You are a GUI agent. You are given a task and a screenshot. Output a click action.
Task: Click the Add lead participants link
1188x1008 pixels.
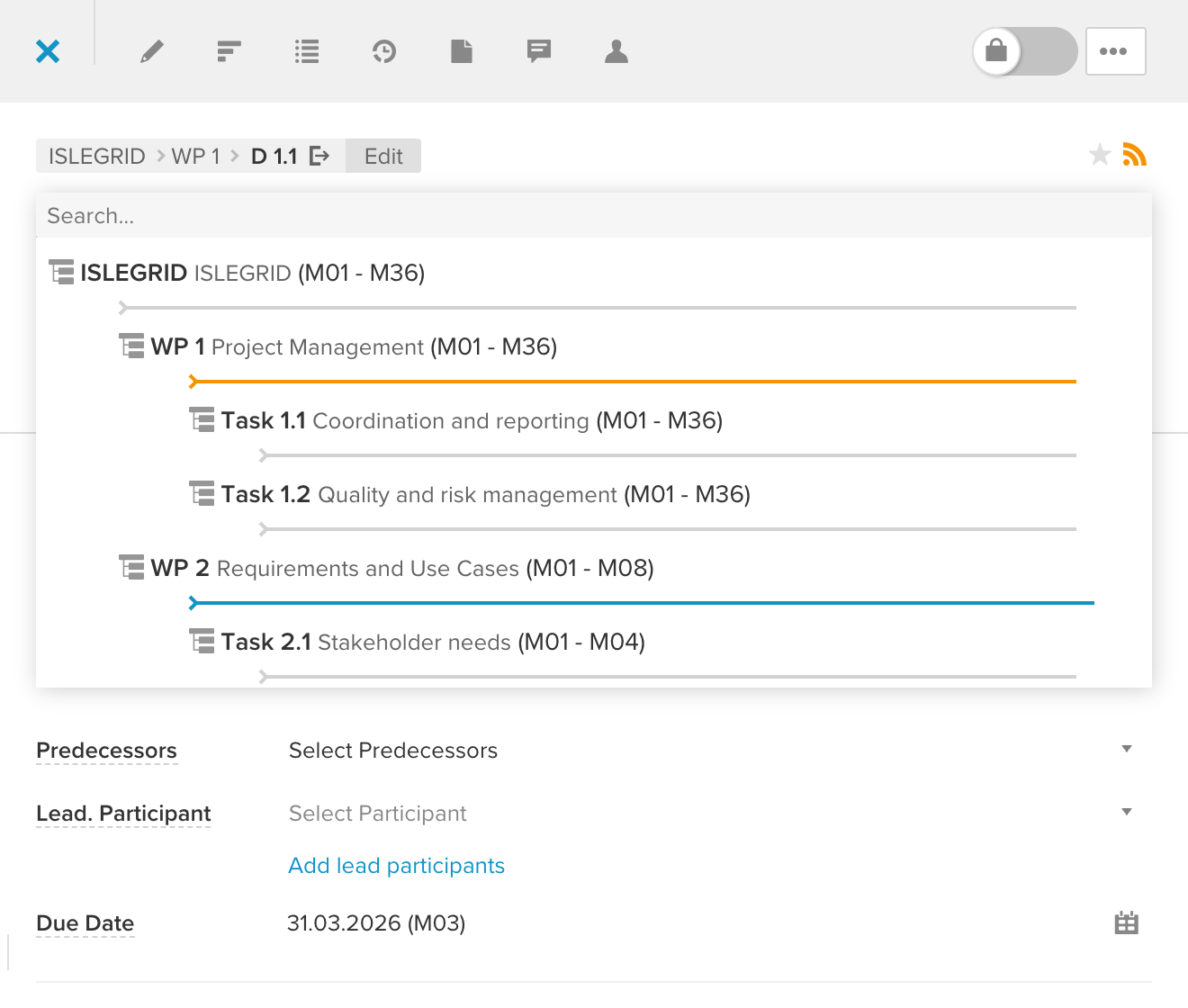pos(396,866)
